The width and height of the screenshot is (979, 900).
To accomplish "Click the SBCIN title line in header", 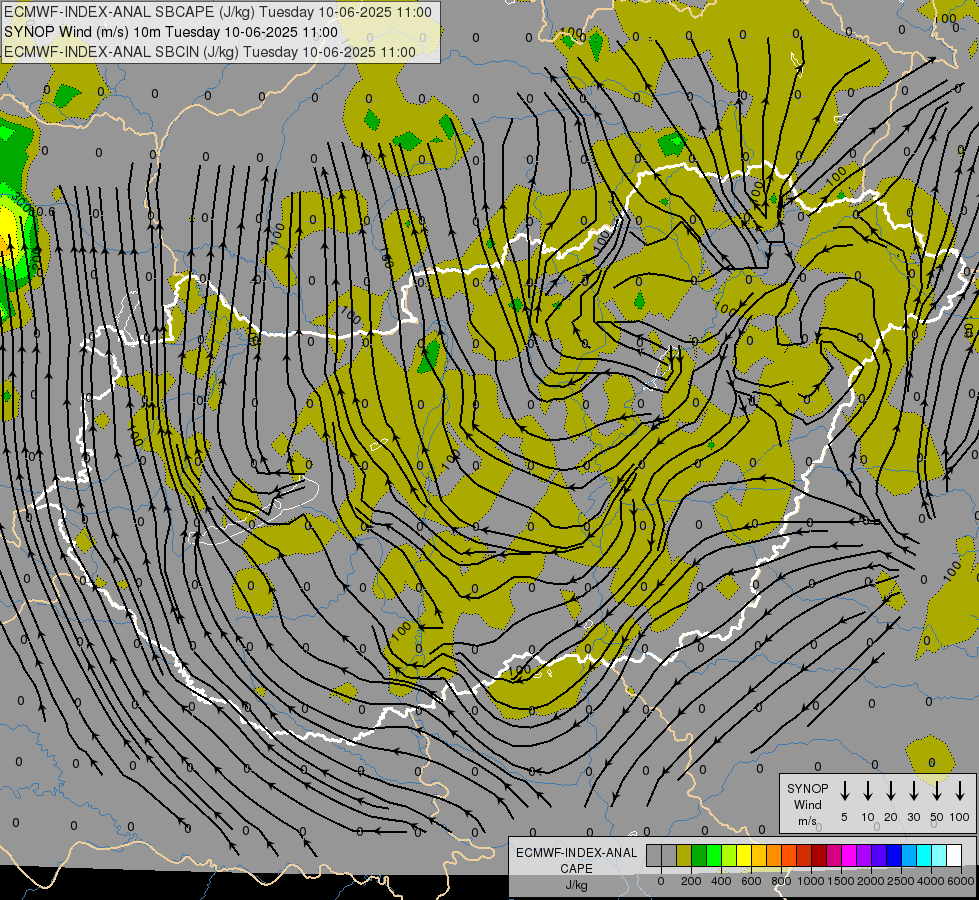I will (210, 52).
